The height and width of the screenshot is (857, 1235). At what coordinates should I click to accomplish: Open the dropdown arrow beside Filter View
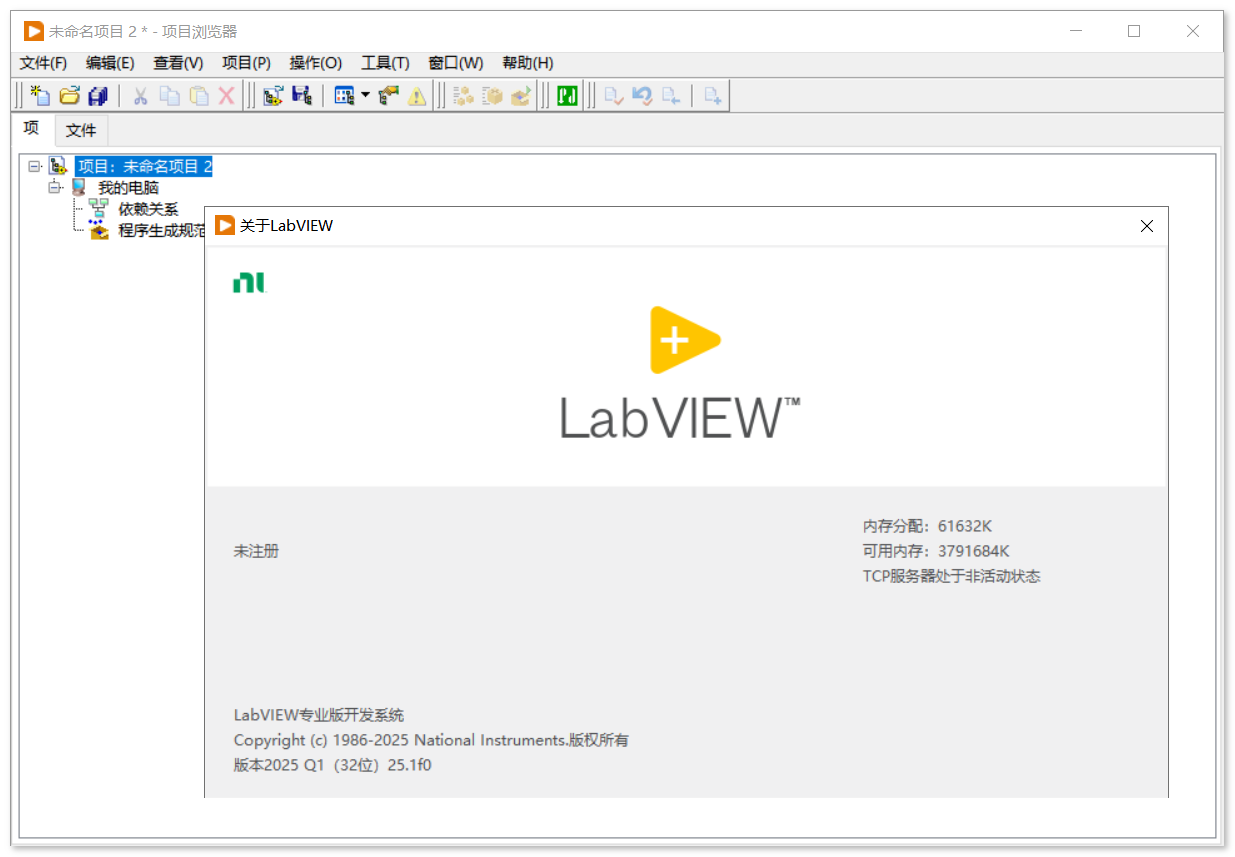(365, 96)
